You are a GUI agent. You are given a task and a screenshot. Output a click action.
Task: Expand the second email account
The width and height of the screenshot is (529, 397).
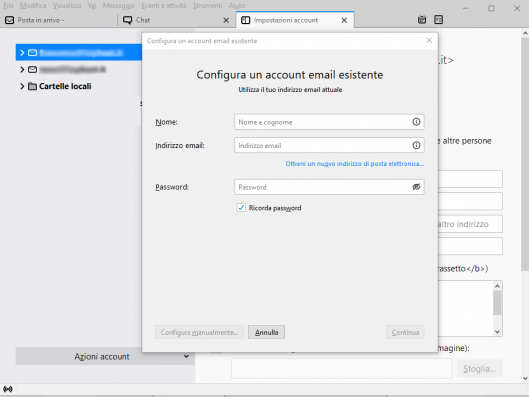pos(22,69)
